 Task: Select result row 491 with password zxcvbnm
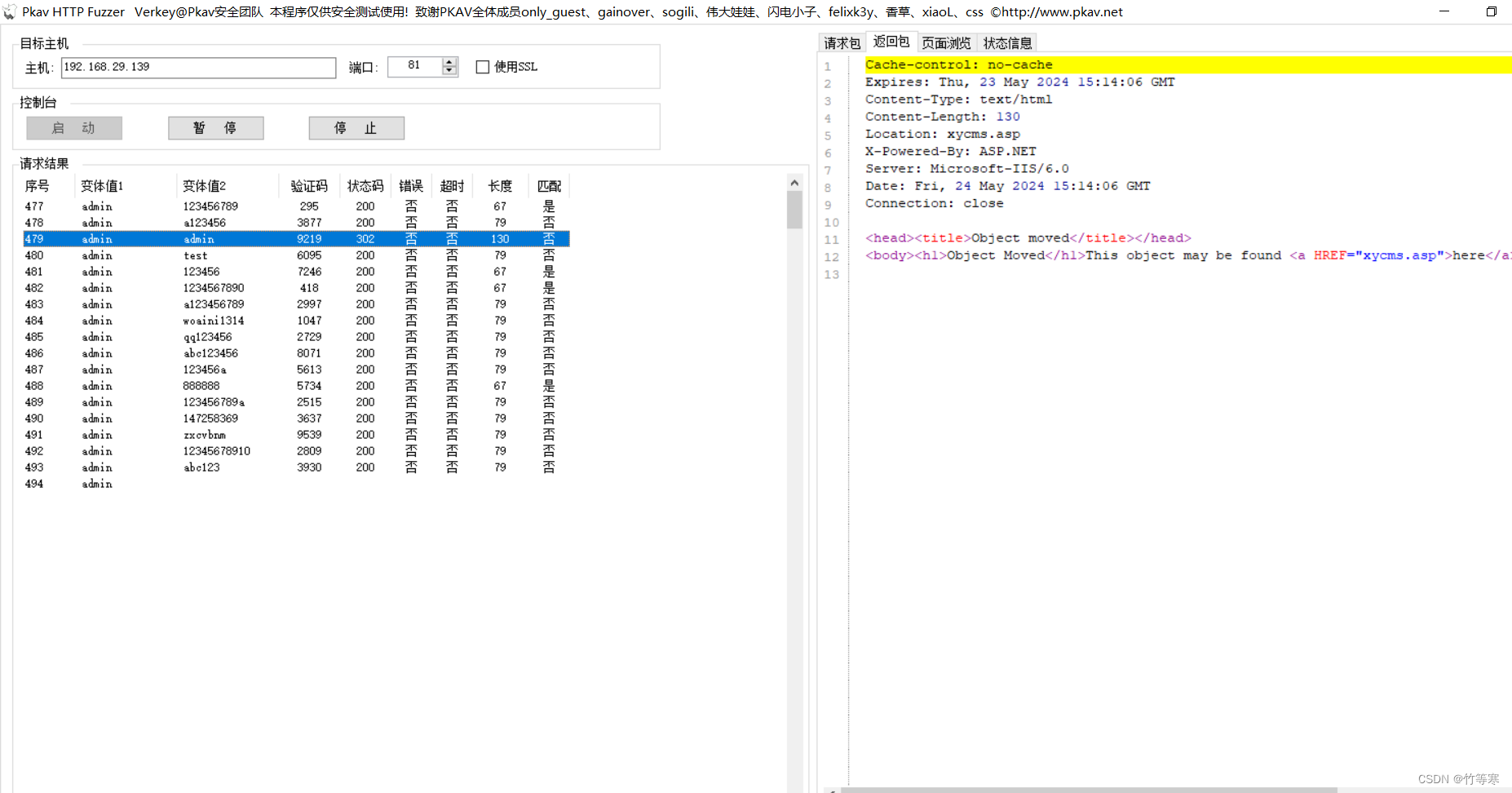click(296, 435)
